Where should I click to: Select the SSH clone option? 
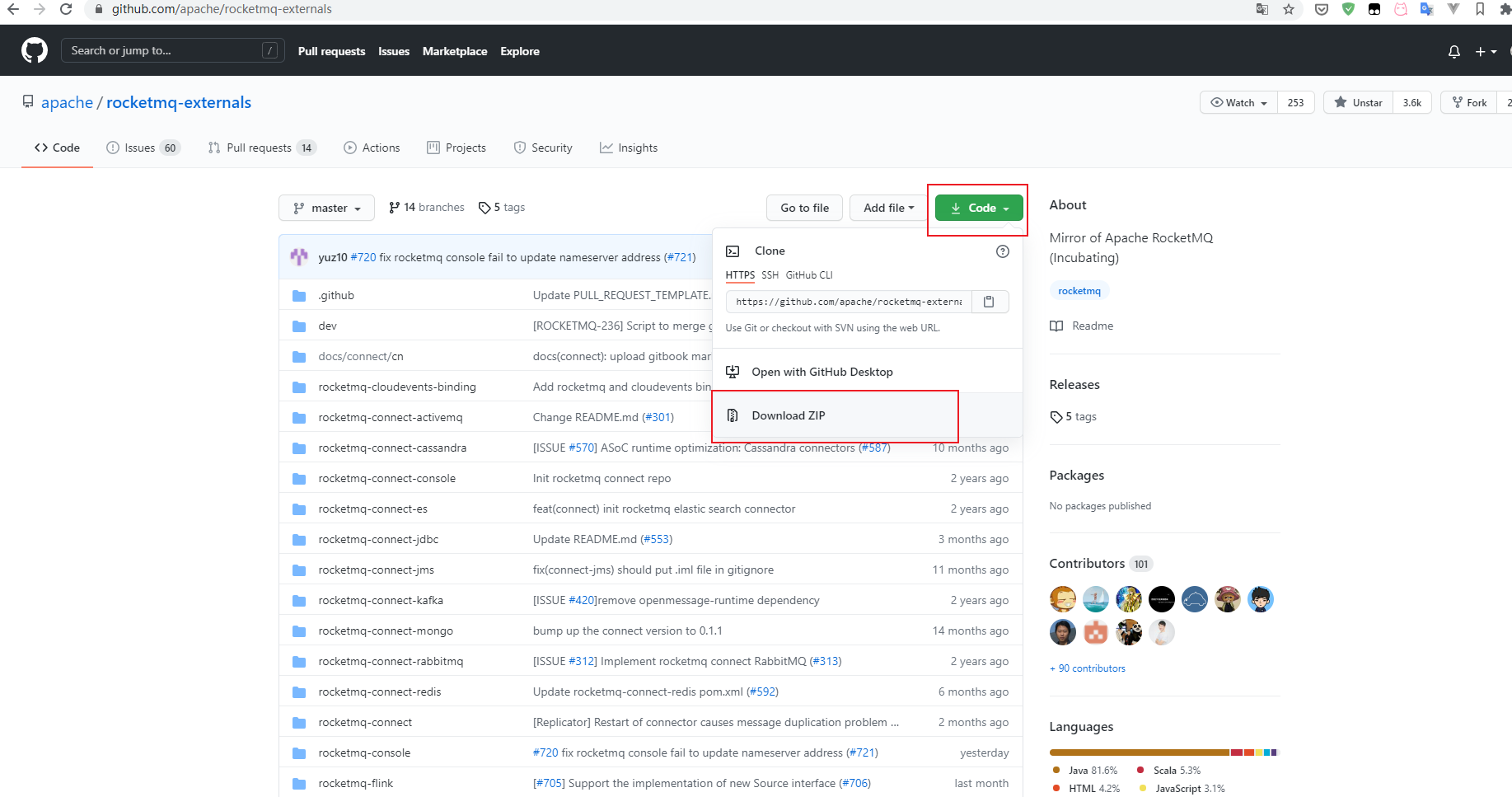coord(770,275)
